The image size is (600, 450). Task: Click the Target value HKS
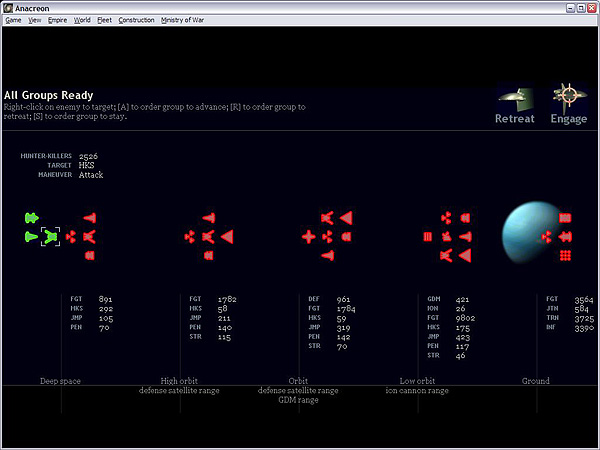(x=86, y=165)
